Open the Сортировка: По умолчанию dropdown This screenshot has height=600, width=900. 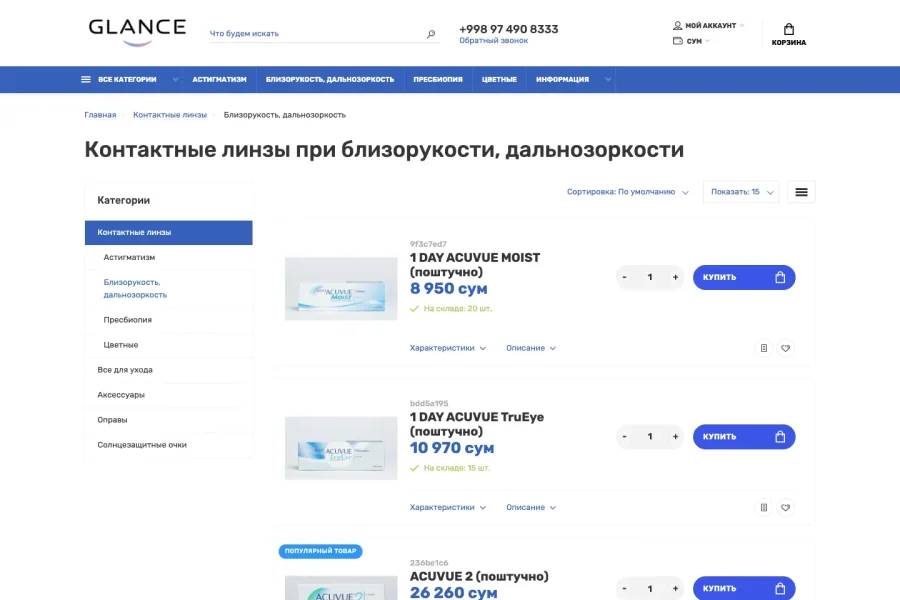(627, 192)
